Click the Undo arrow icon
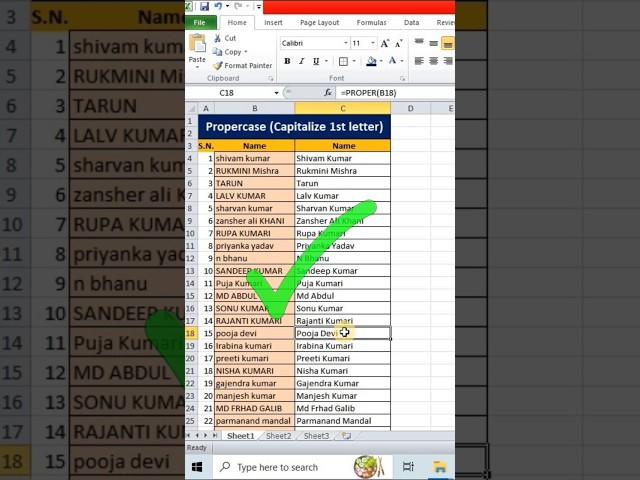 point(218,6)
